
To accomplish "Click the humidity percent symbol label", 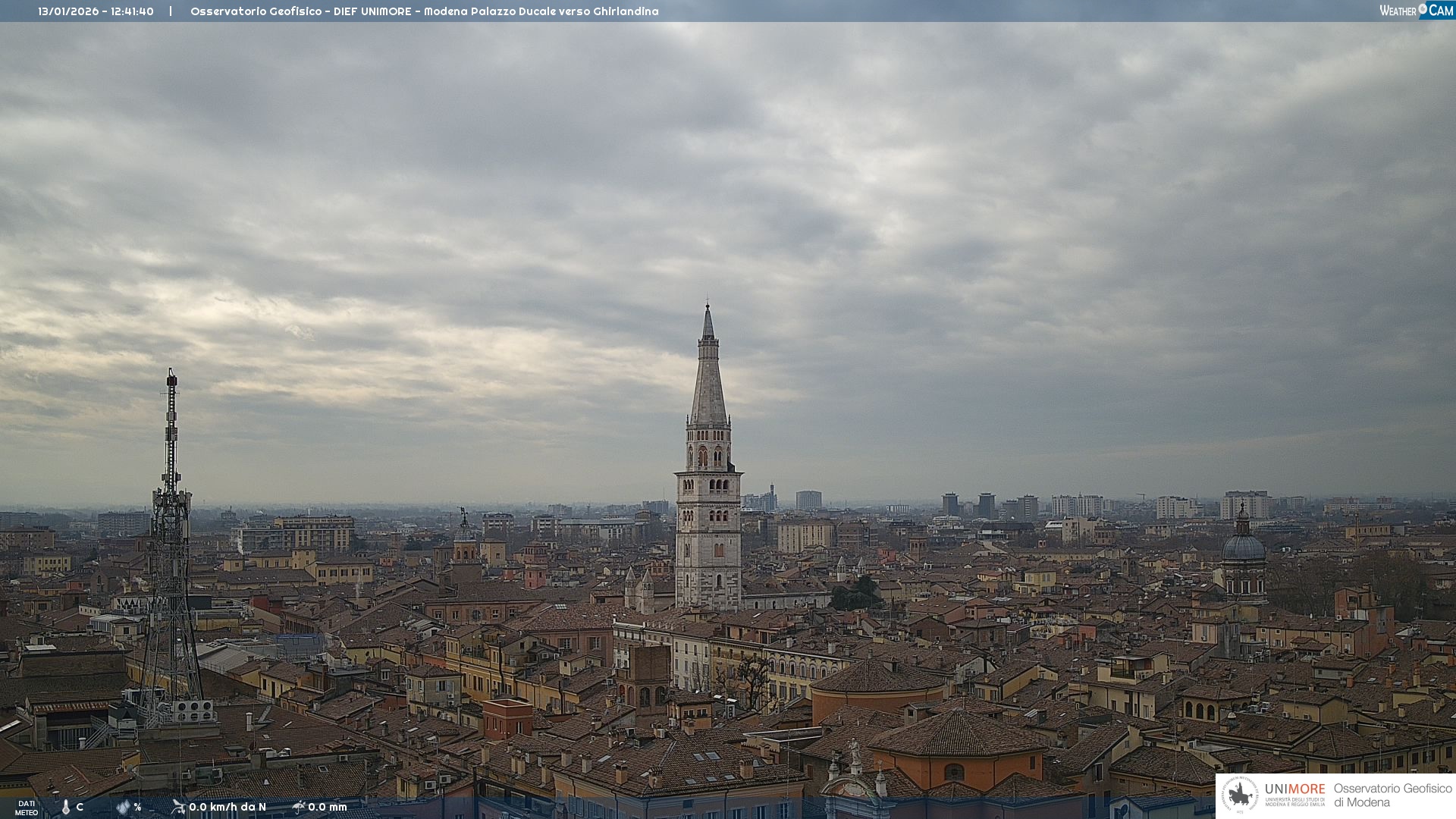I will click(x=137, y=808).
